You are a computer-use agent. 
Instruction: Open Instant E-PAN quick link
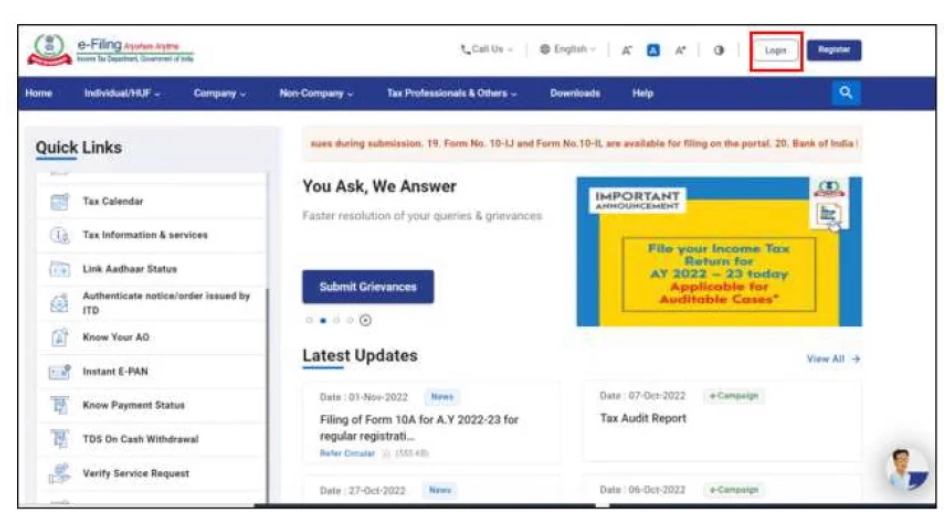115,372
